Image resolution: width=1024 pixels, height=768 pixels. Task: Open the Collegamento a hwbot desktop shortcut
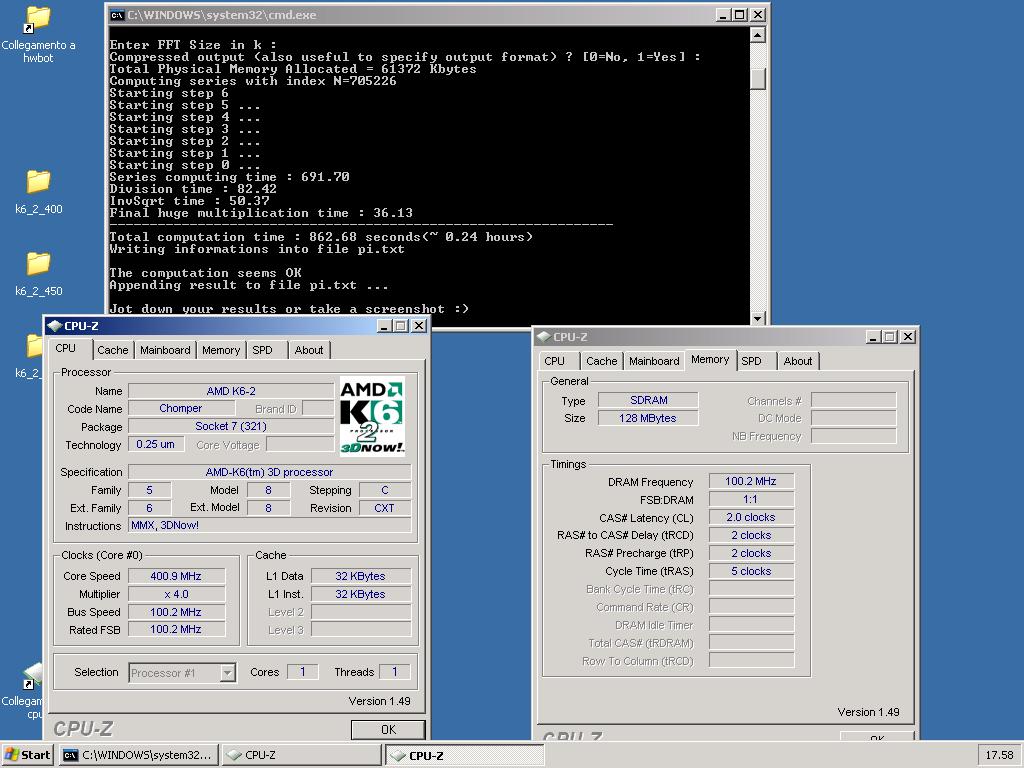pyautogui.click(x=37, y=34)
